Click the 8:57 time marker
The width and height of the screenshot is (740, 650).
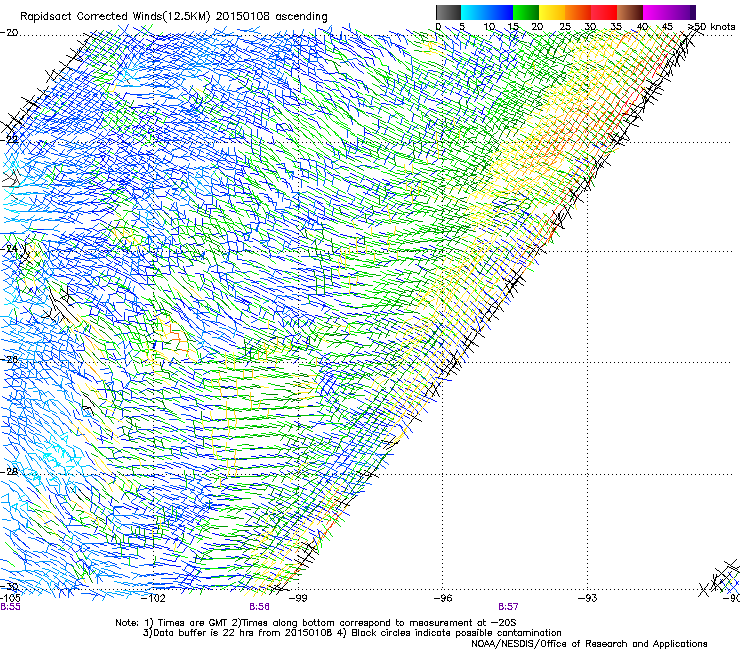(x=508, y=607)
